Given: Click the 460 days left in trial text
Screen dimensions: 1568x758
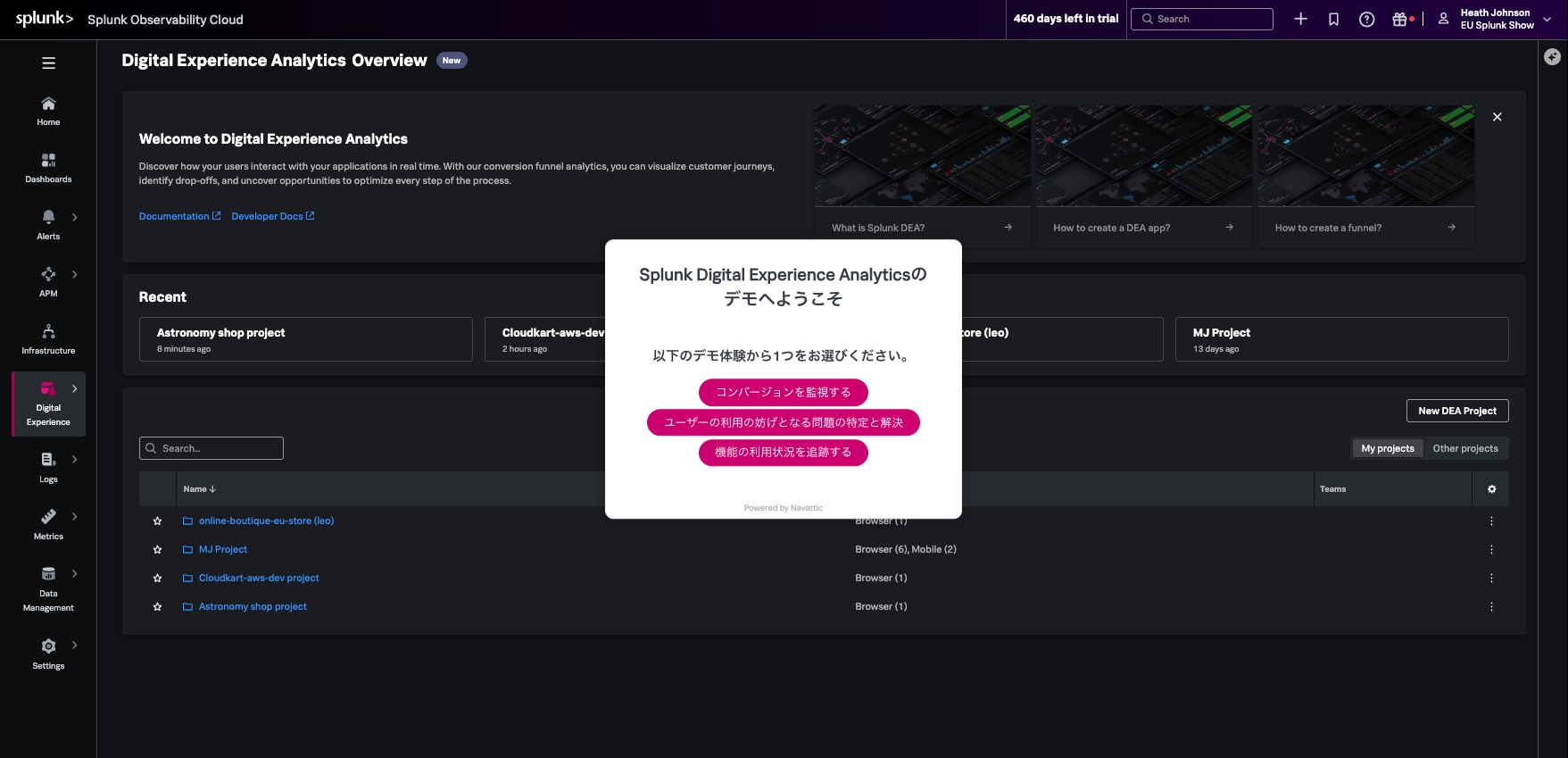Looking at the screenshot, I should 1066,19.
